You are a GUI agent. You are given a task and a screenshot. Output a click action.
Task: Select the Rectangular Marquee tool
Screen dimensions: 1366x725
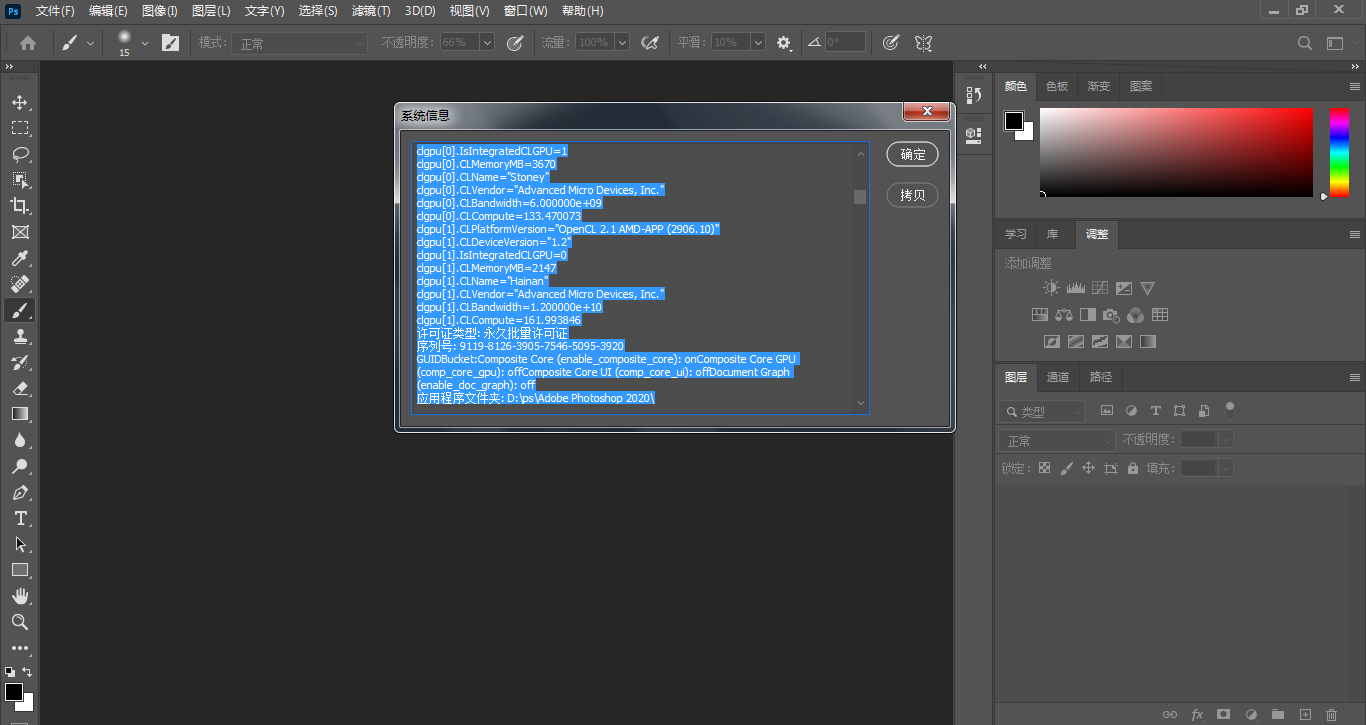point(19,128)
